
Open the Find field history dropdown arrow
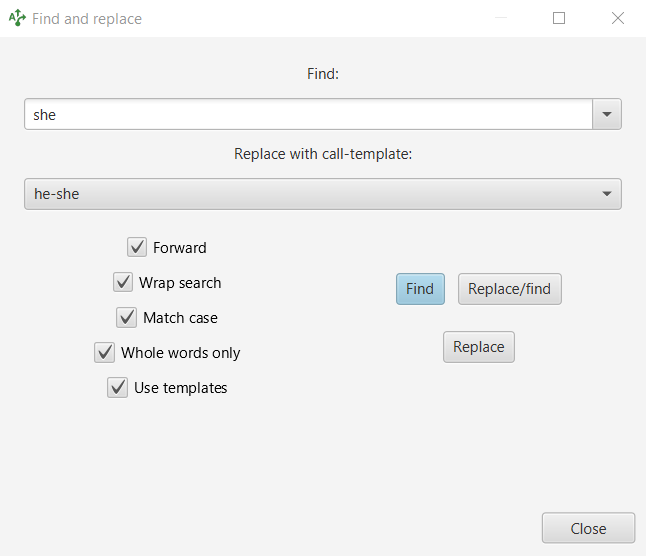607,114
